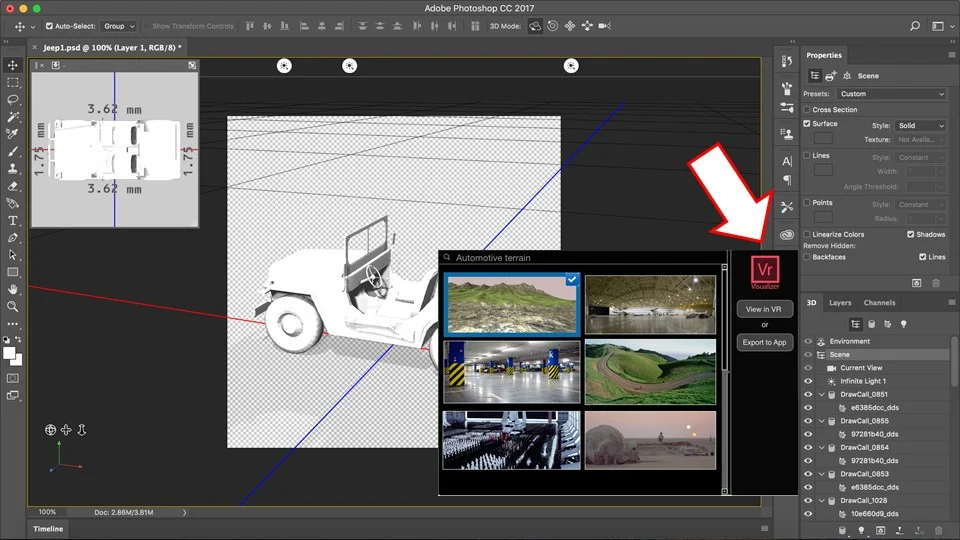Select the Horizontal Type tool

click(12, 220)
